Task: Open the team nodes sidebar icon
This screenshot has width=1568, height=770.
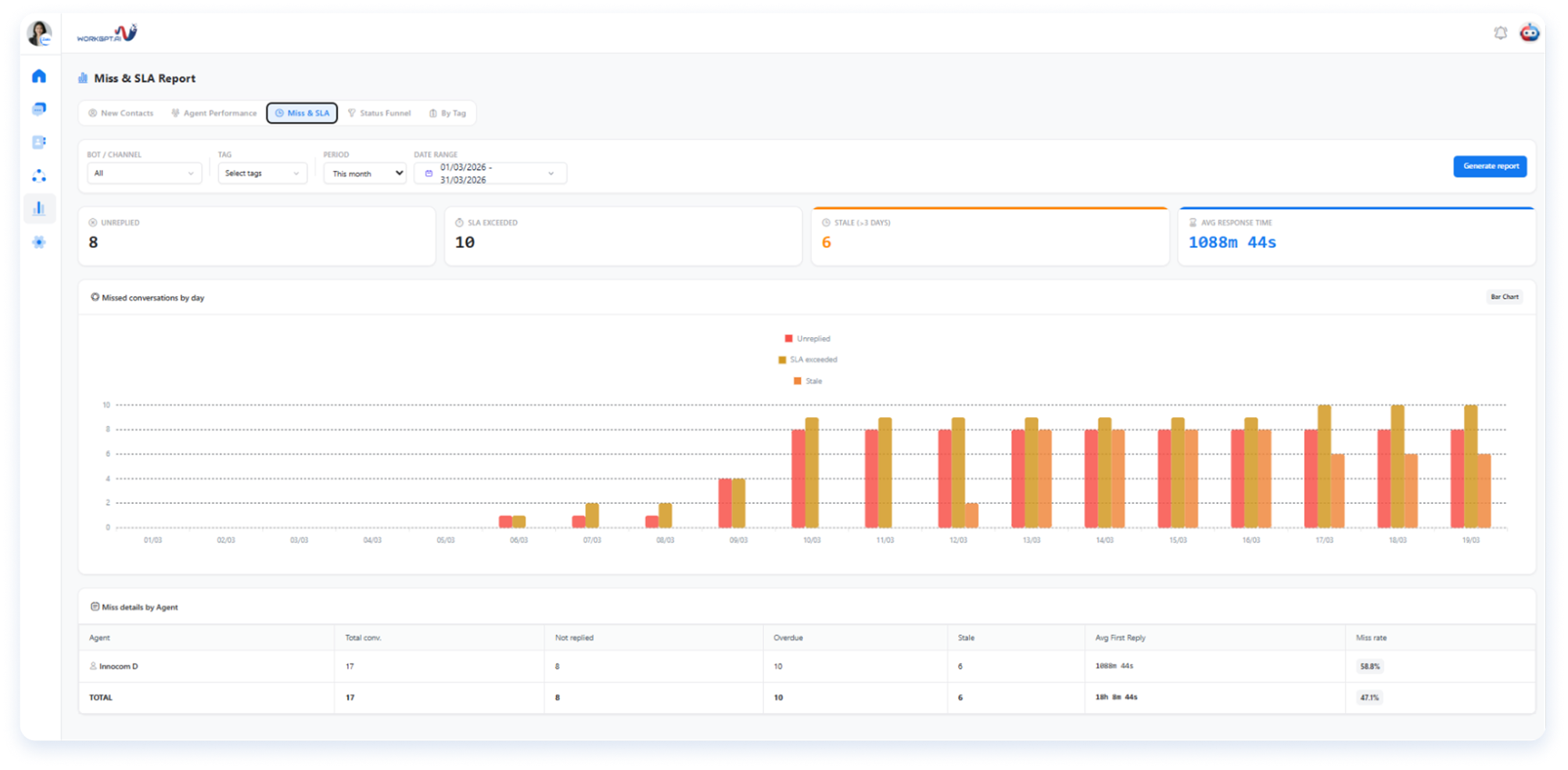Action: pos(39,175)
